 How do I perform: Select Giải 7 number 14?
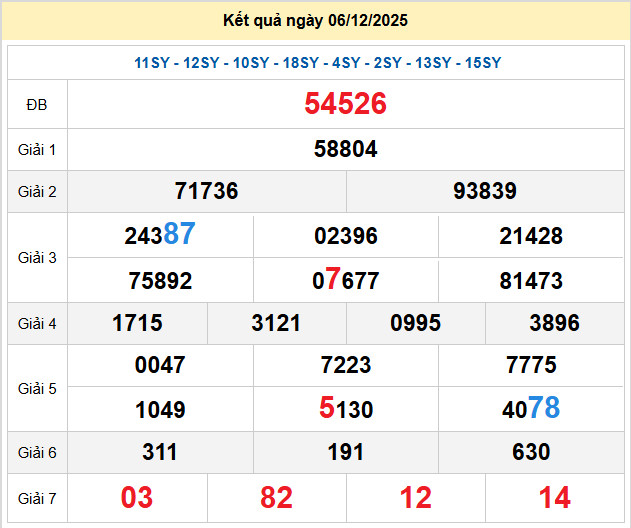(554, 497)
